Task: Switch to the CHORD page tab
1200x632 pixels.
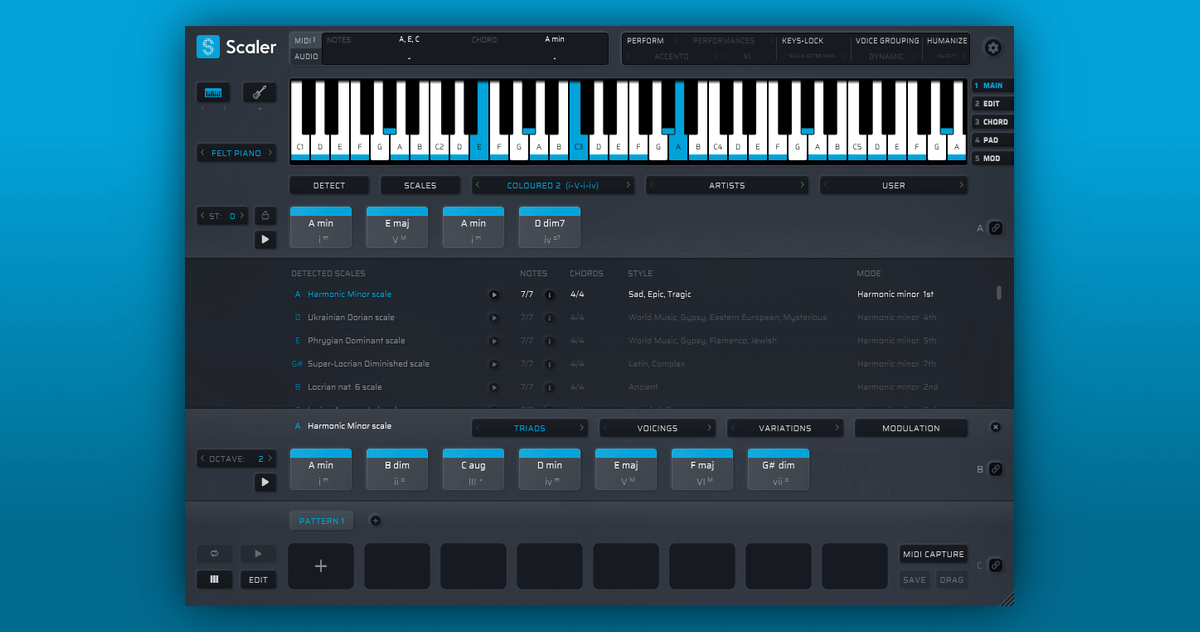Action: pos(993,122)
